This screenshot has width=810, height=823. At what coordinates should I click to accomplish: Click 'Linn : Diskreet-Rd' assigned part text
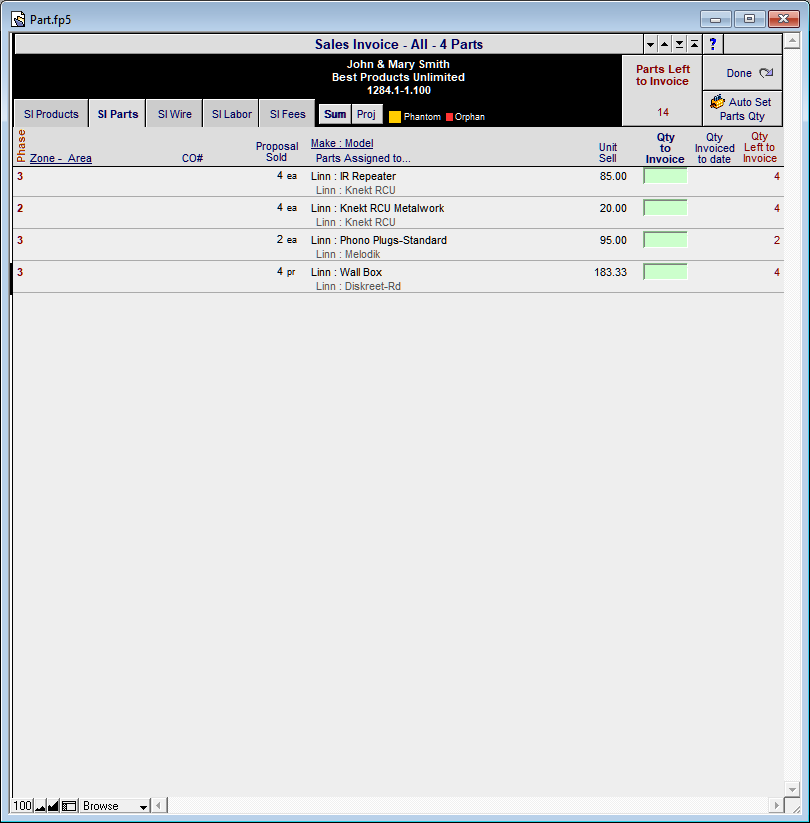(359, 286)
